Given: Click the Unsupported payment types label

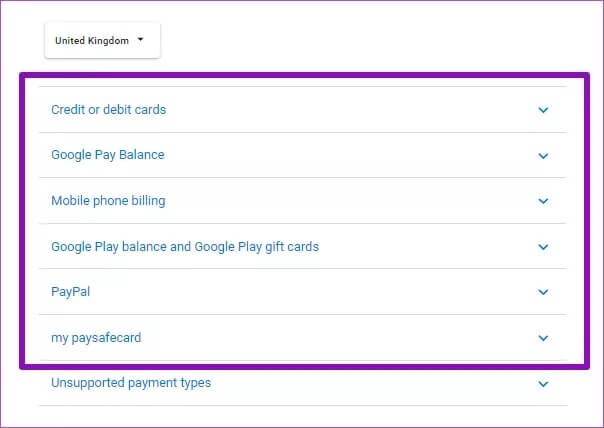Looking at the screenshot, I should click(x=131, y=383).
